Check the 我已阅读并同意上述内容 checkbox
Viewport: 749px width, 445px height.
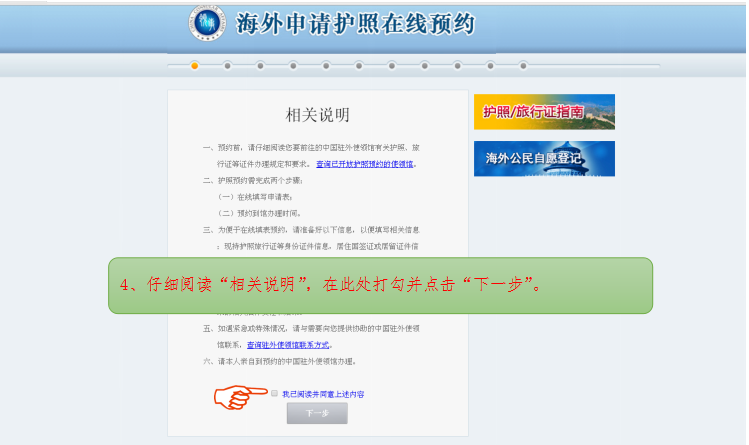pyautogui.click(x=274, y=394)
